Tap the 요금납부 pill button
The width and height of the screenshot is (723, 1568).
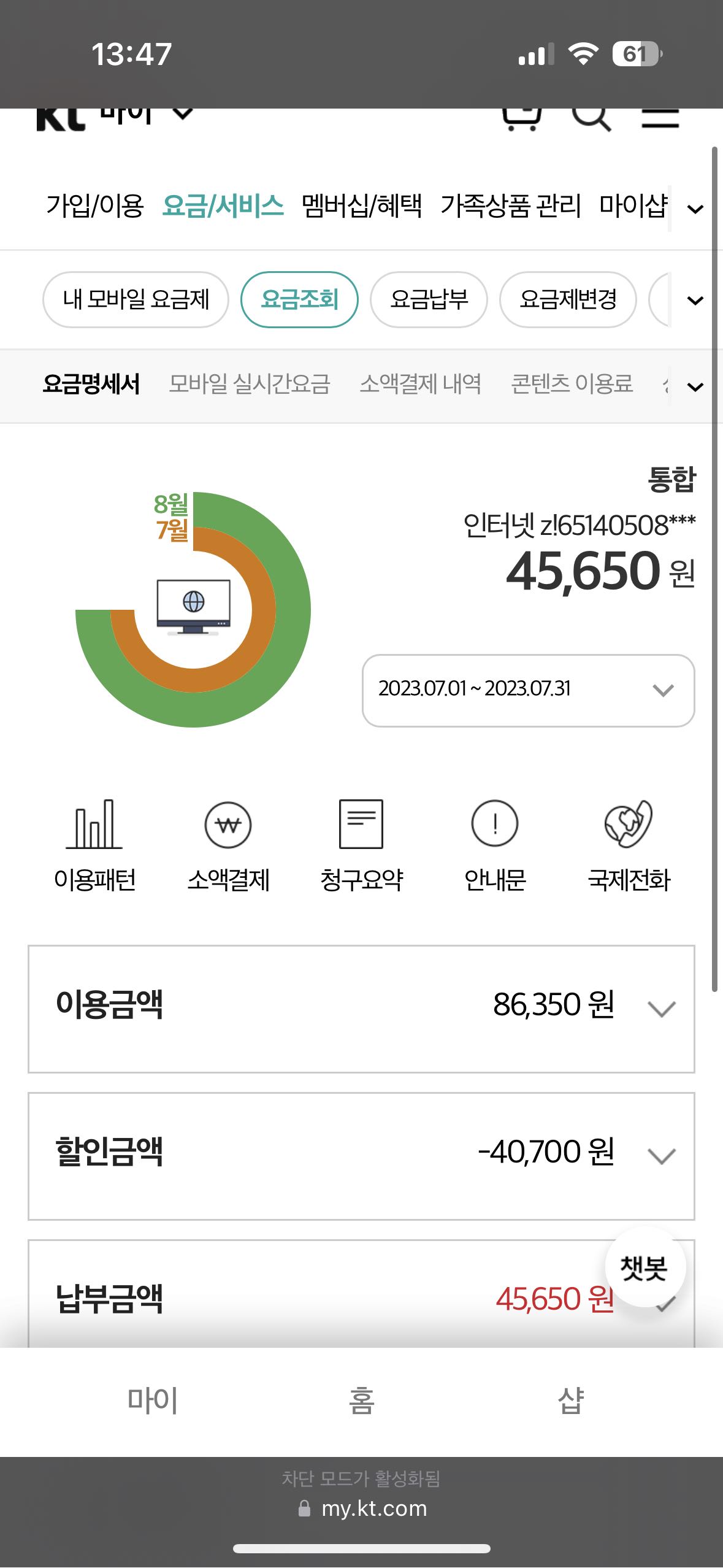pos(429,300)
